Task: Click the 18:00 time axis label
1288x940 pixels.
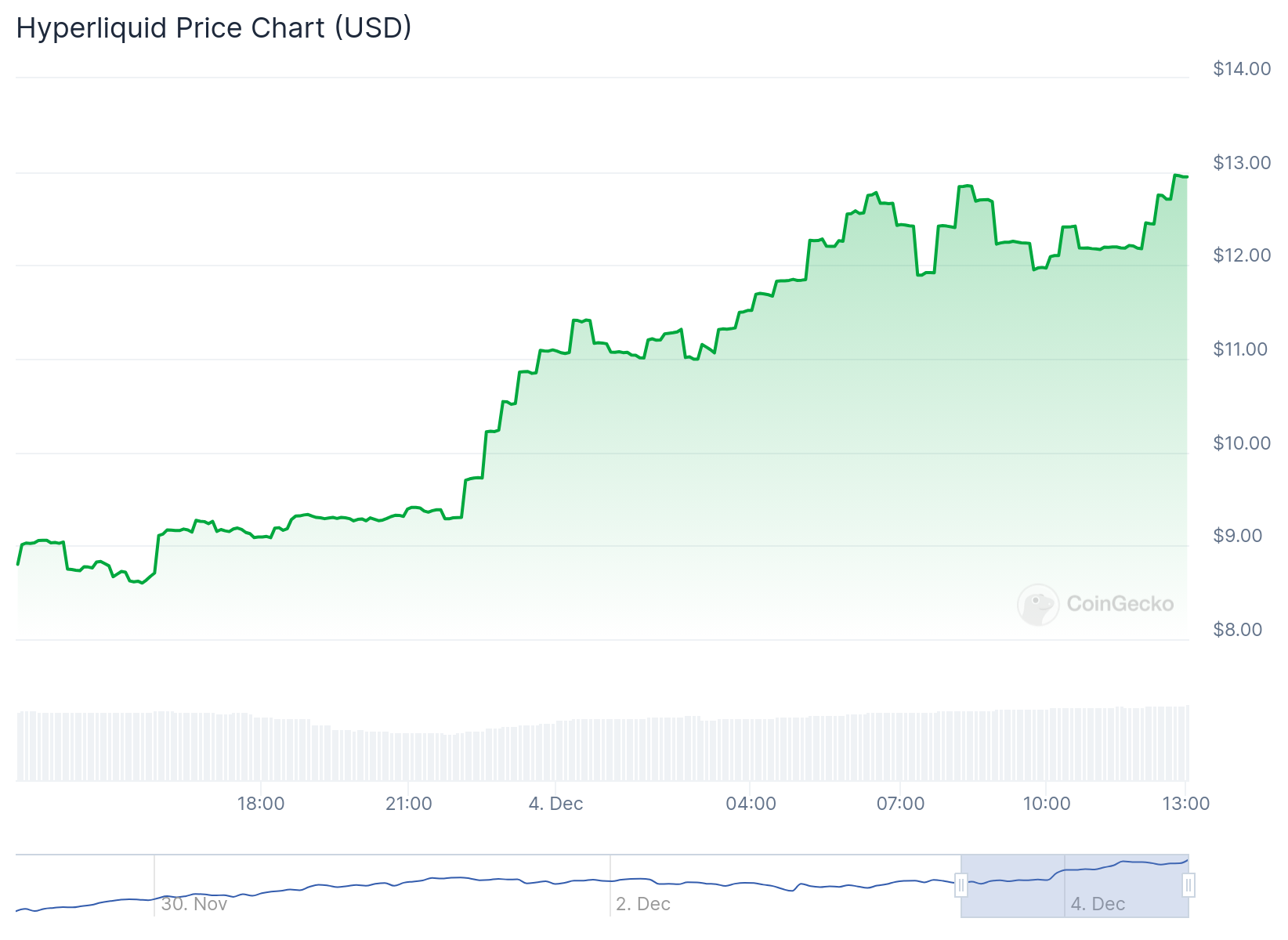Action: [x=261, y=804]
